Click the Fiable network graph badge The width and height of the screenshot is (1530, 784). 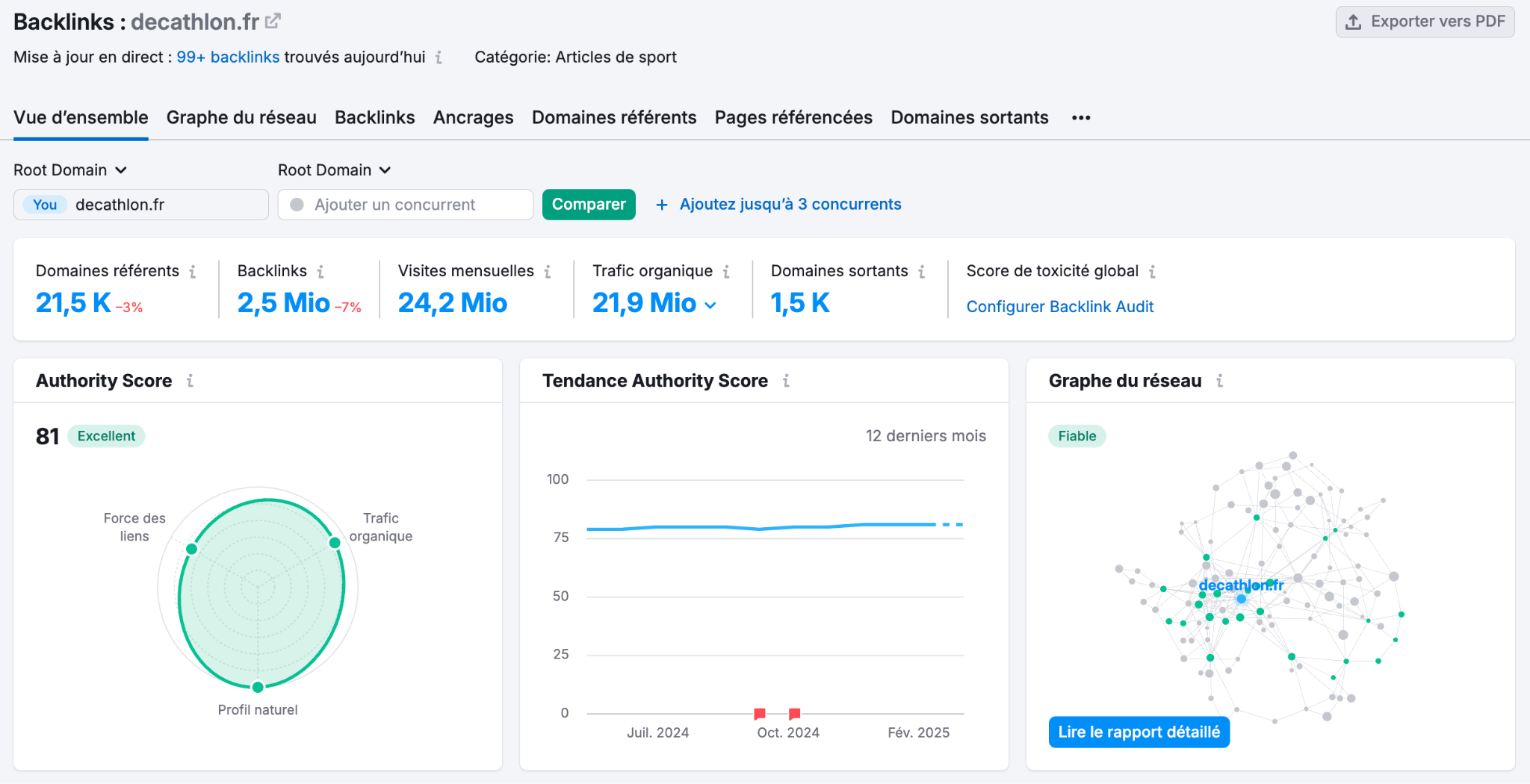click(1077, 436)
